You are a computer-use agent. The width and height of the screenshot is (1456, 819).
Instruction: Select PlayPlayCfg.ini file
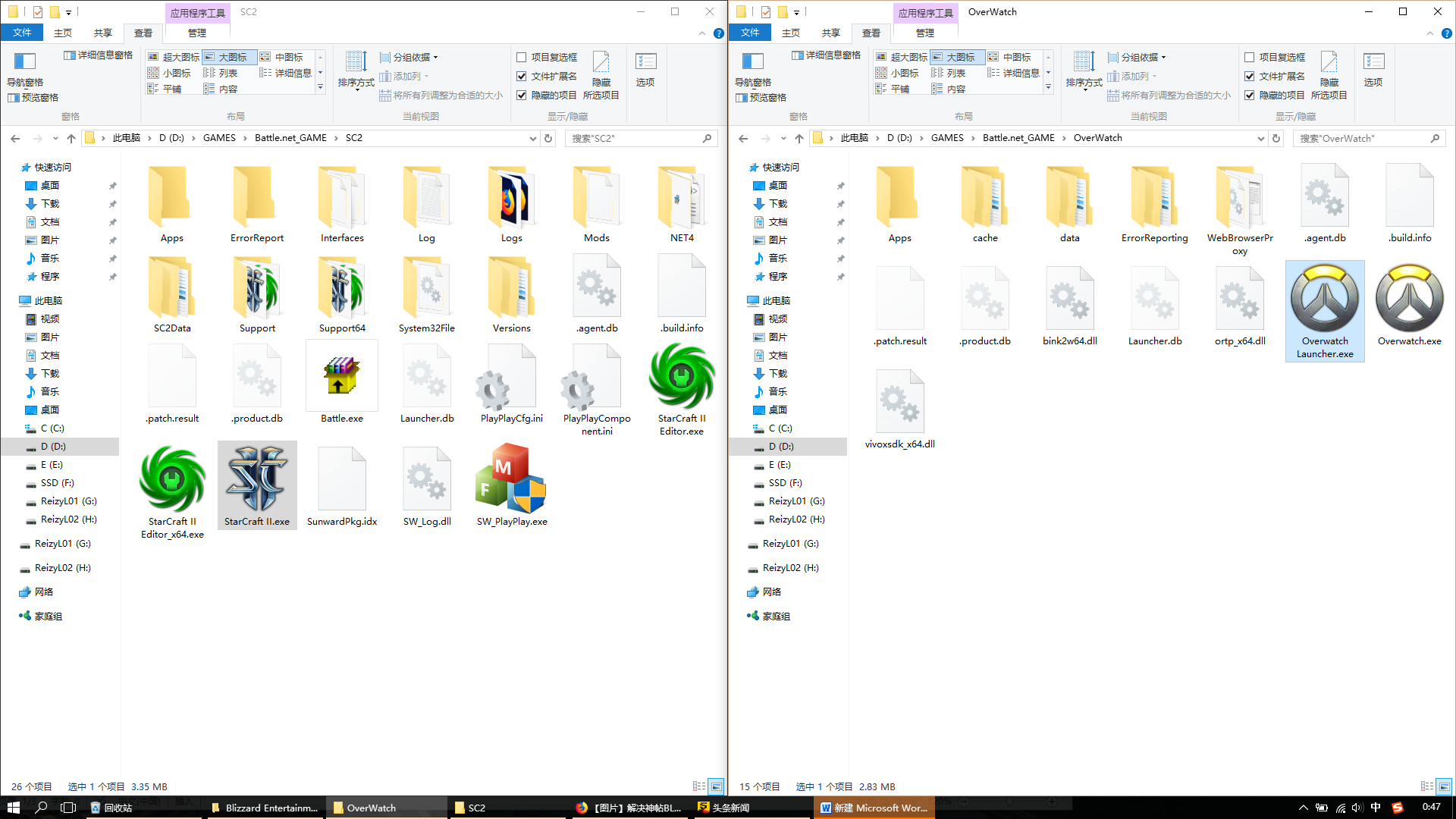(512, 384)
